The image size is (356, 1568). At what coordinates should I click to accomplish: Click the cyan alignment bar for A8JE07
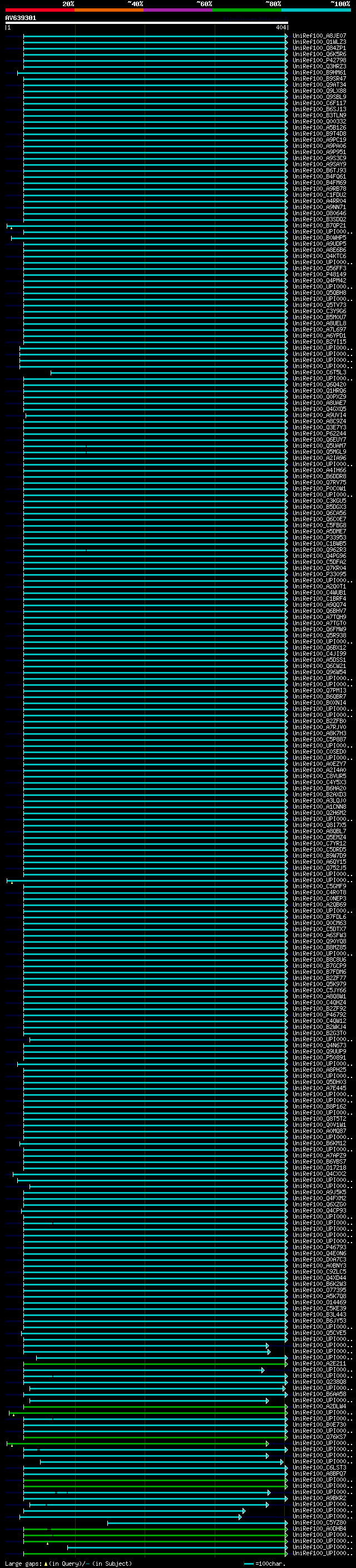click(155, 36)
